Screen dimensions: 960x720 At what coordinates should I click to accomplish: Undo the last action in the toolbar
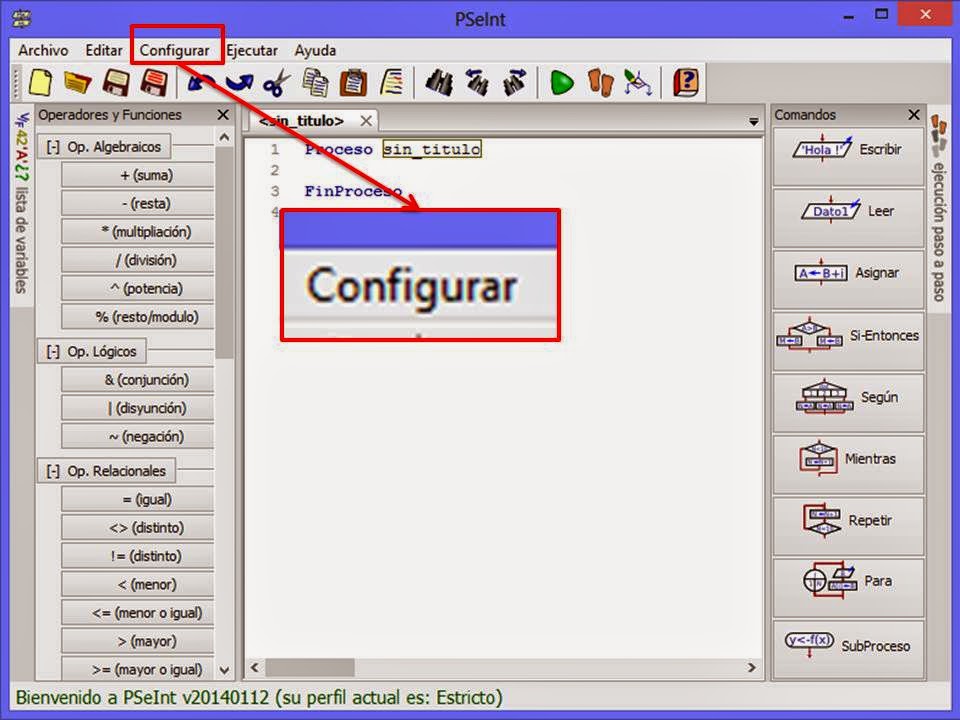click(201, 82)
